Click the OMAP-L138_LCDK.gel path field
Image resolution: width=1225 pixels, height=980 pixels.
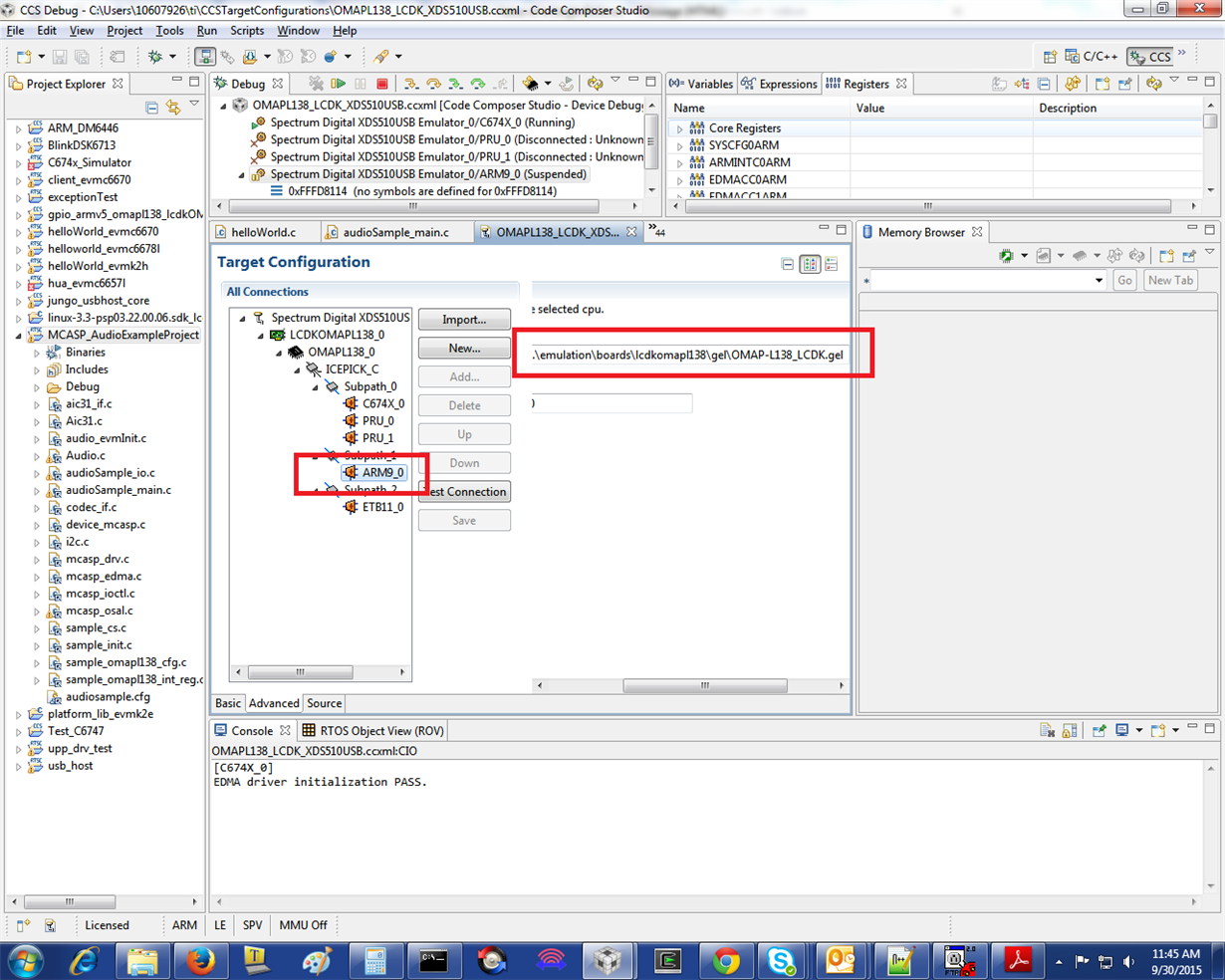coord(689,355)
